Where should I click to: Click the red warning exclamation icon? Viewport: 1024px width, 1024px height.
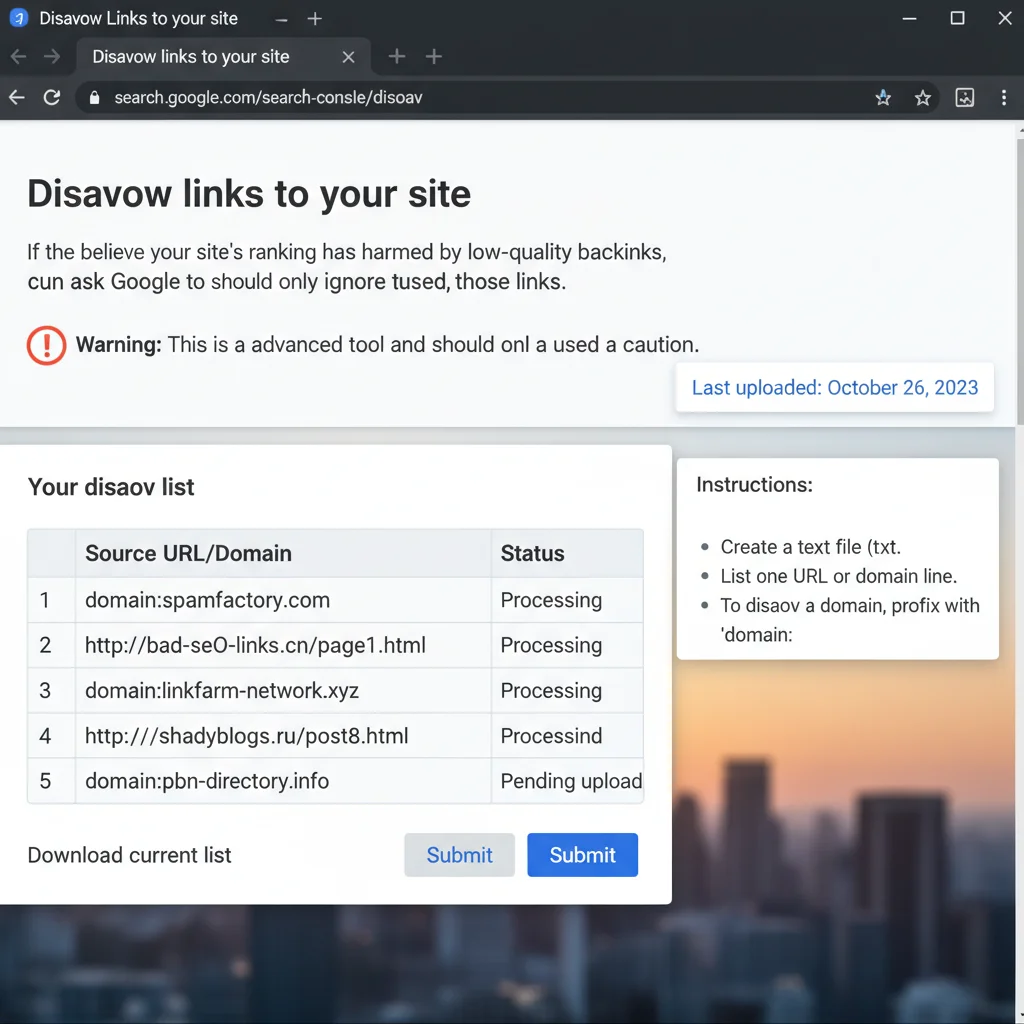(x=46, y=345)
